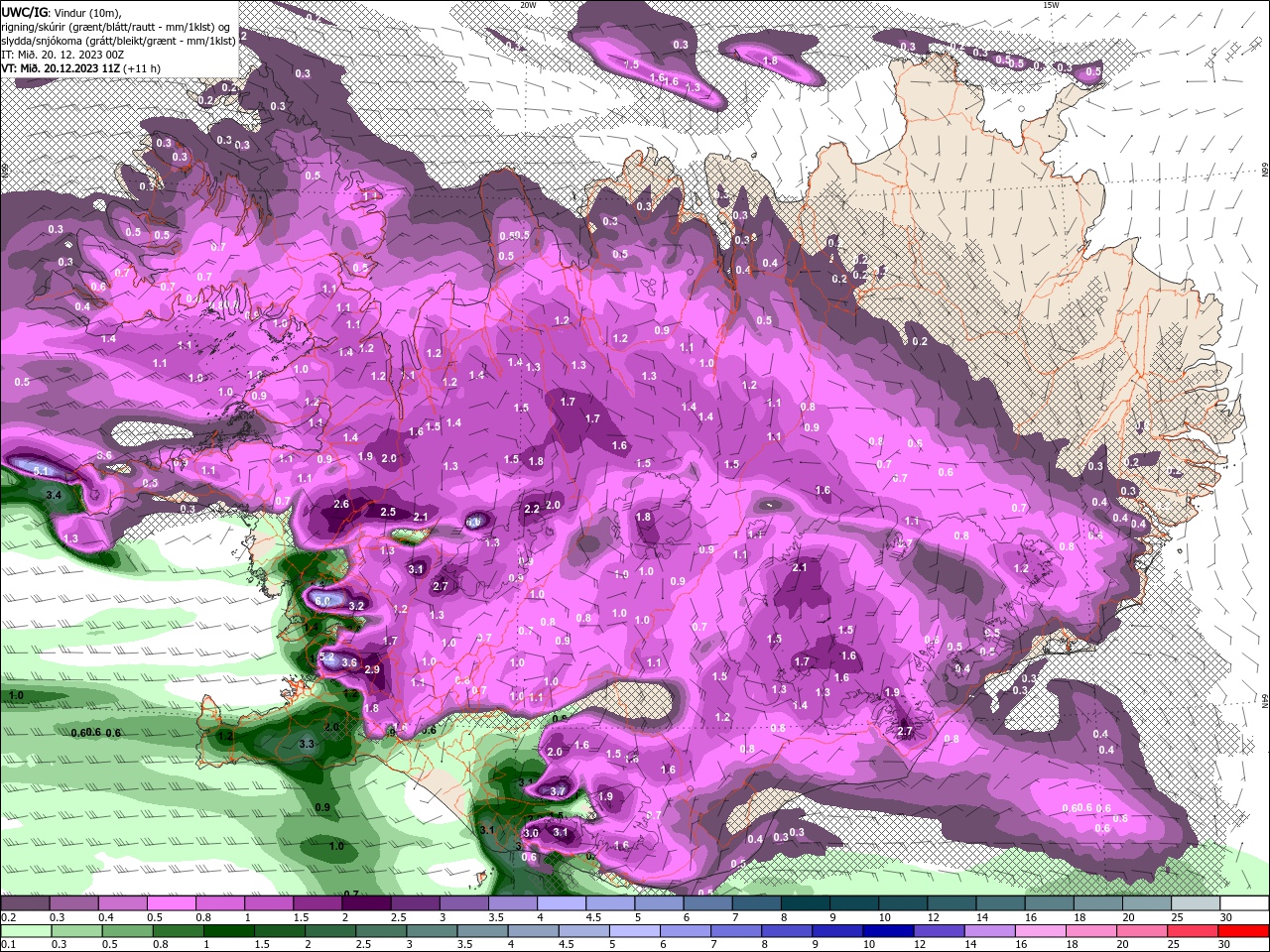Select the bright pink 0.5 swatch in the top legend row
The image size is (1270, 952).
tap(170, 903)
